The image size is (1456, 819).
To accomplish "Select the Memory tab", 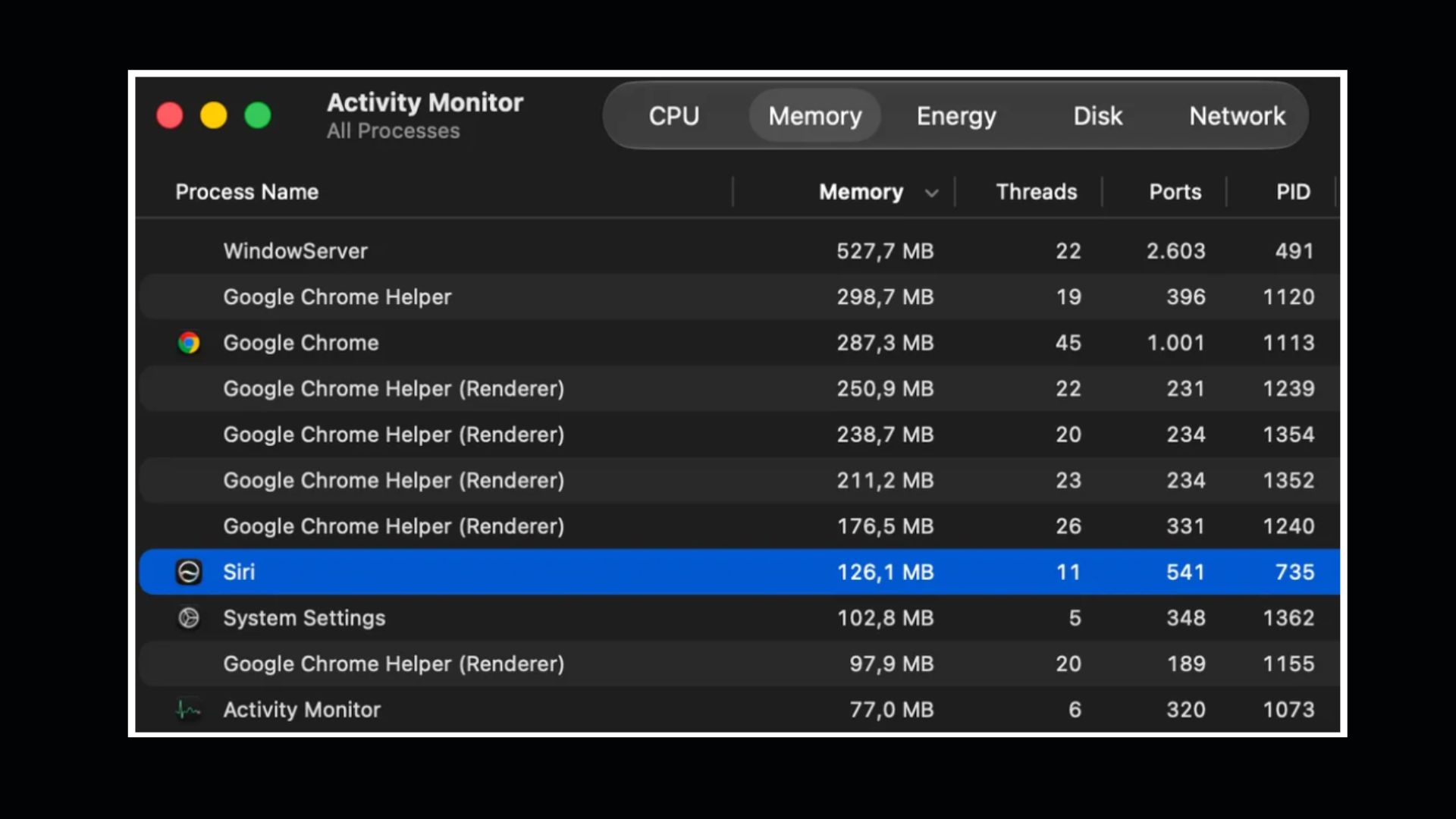I will (815, 116).
